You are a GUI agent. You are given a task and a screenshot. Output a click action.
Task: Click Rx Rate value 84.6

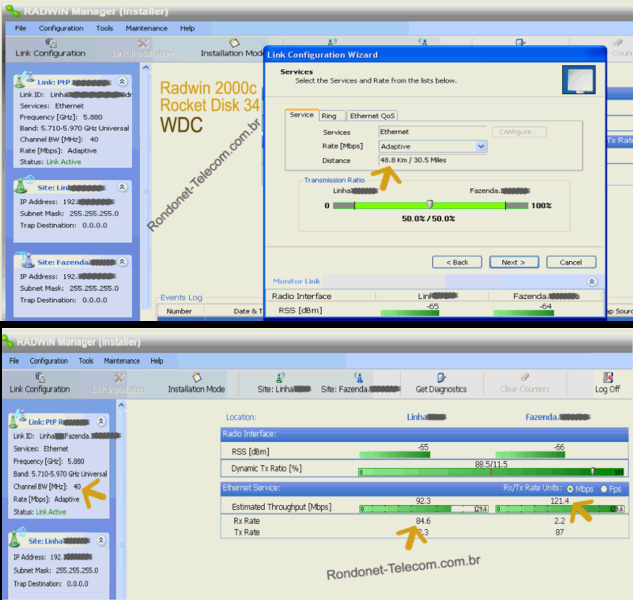pyautogui.click(x=423, y=521)
